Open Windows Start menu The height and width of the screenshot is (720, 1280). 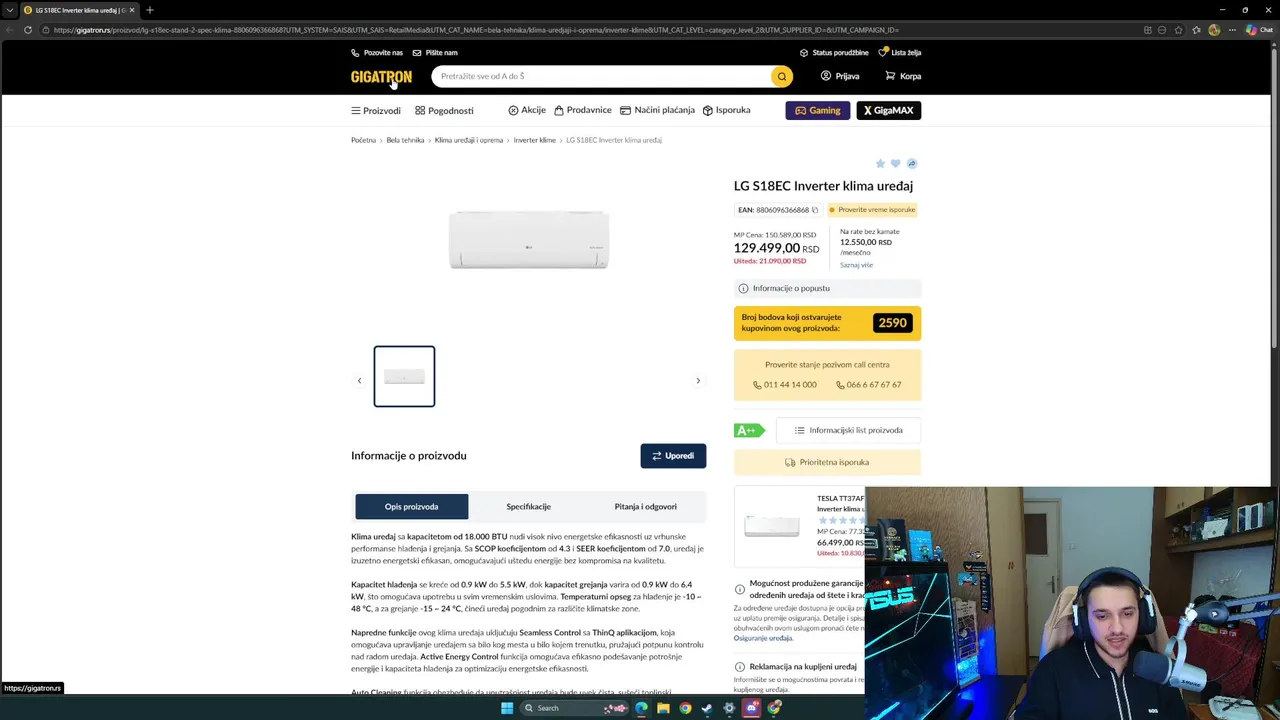click(x=507, y=708)
